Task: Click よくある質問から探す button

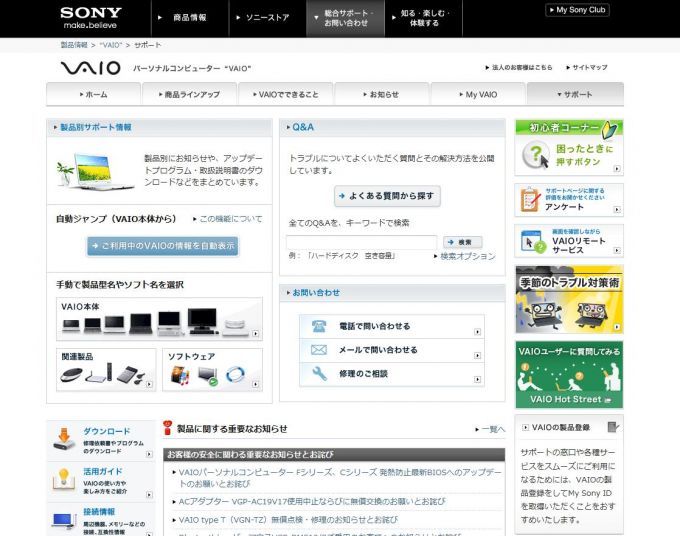Action: [x=387, y=196]
